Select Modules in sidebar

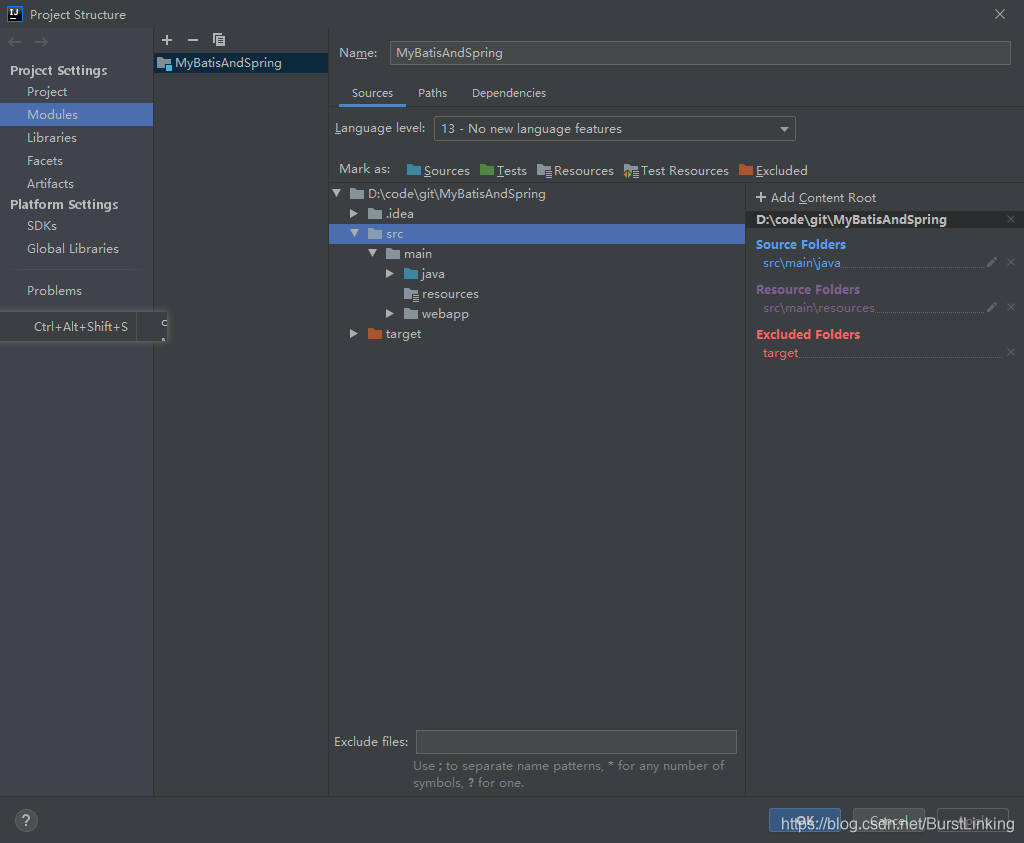tap(76, 114)
